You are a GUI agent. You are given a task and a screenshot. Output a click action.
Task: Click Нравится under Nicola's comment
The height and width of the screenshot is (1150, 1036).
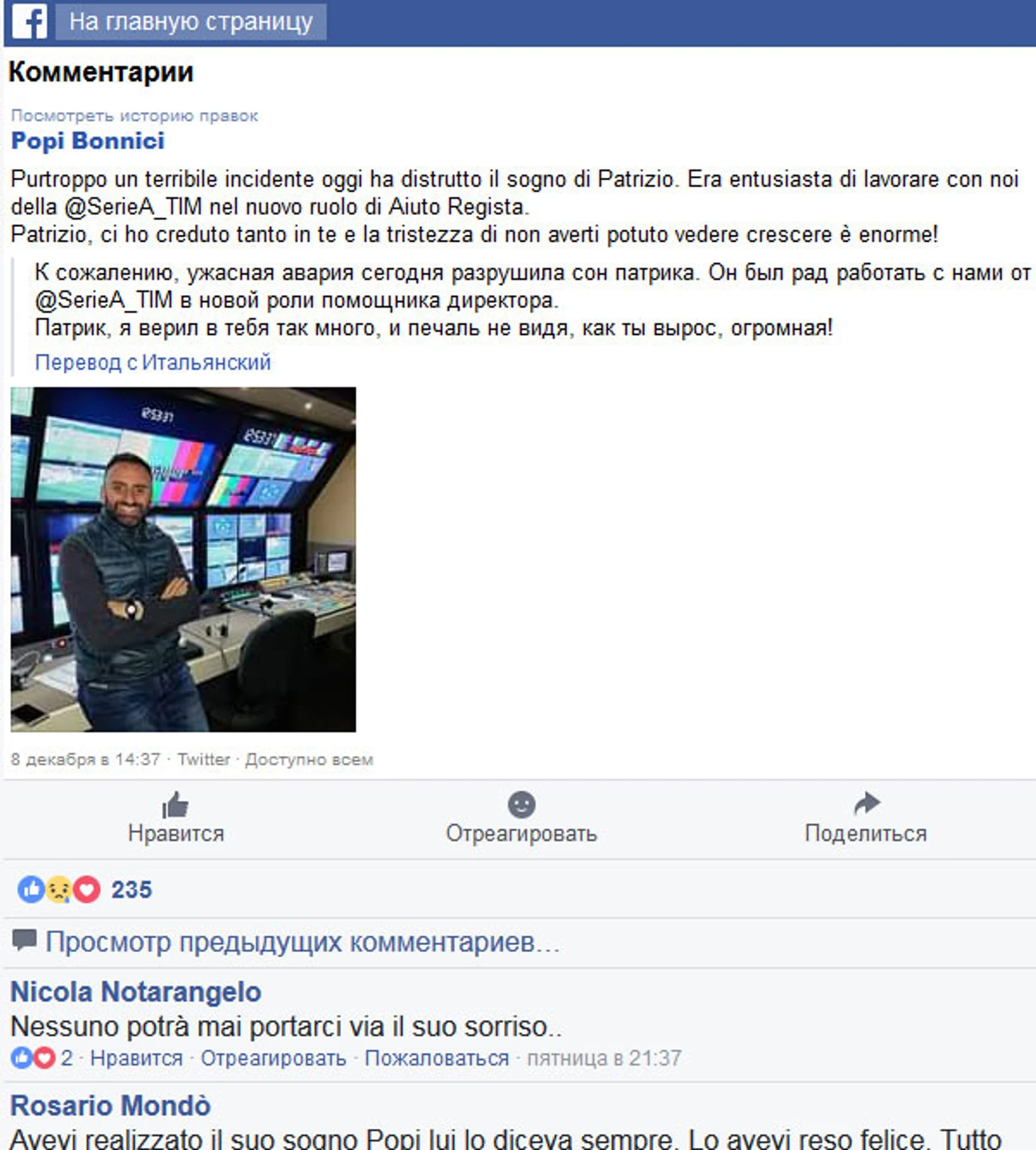tap(136, 1058)
